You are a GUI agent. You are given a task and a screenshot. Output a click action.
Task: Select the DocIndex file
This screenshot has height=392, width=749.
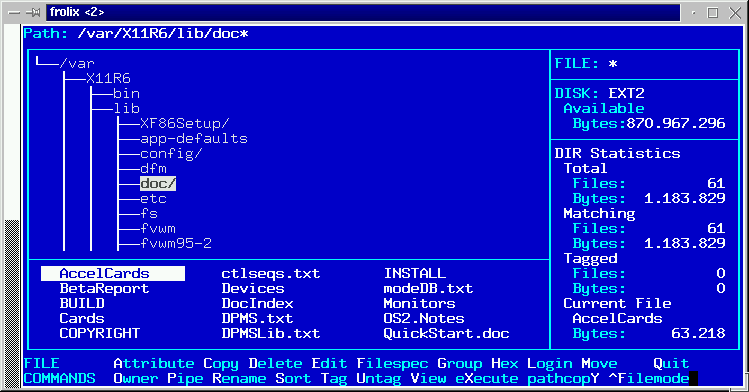(x=257, y=304)
